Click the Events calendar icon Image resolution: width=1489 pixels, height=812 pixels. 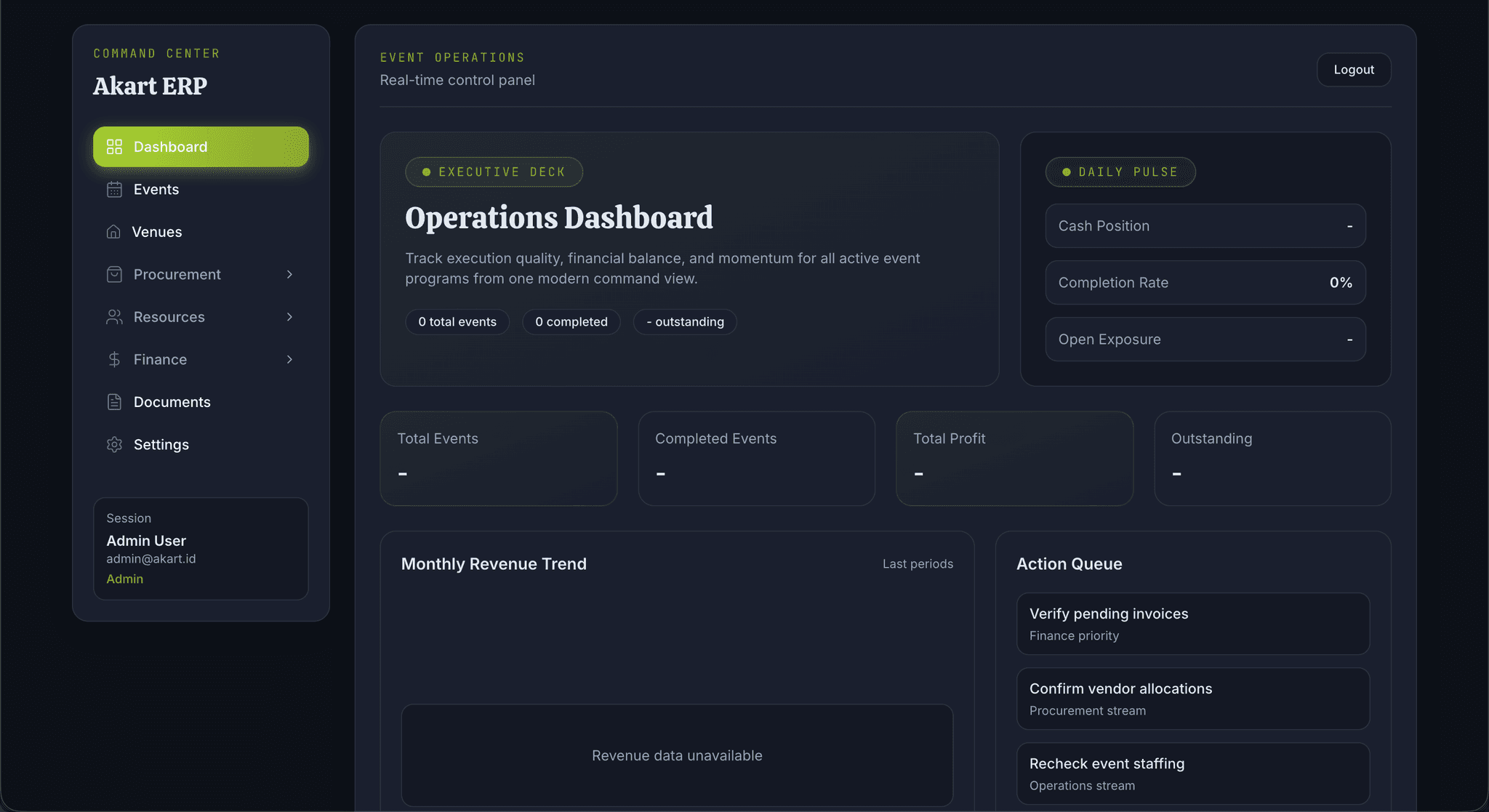114,190
